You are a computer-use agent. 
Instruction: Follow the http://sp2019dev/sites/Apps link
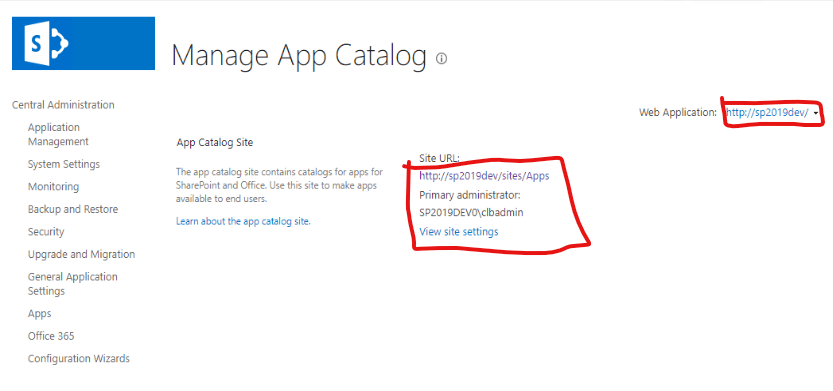pyautogui.click(x=484, y=176)
